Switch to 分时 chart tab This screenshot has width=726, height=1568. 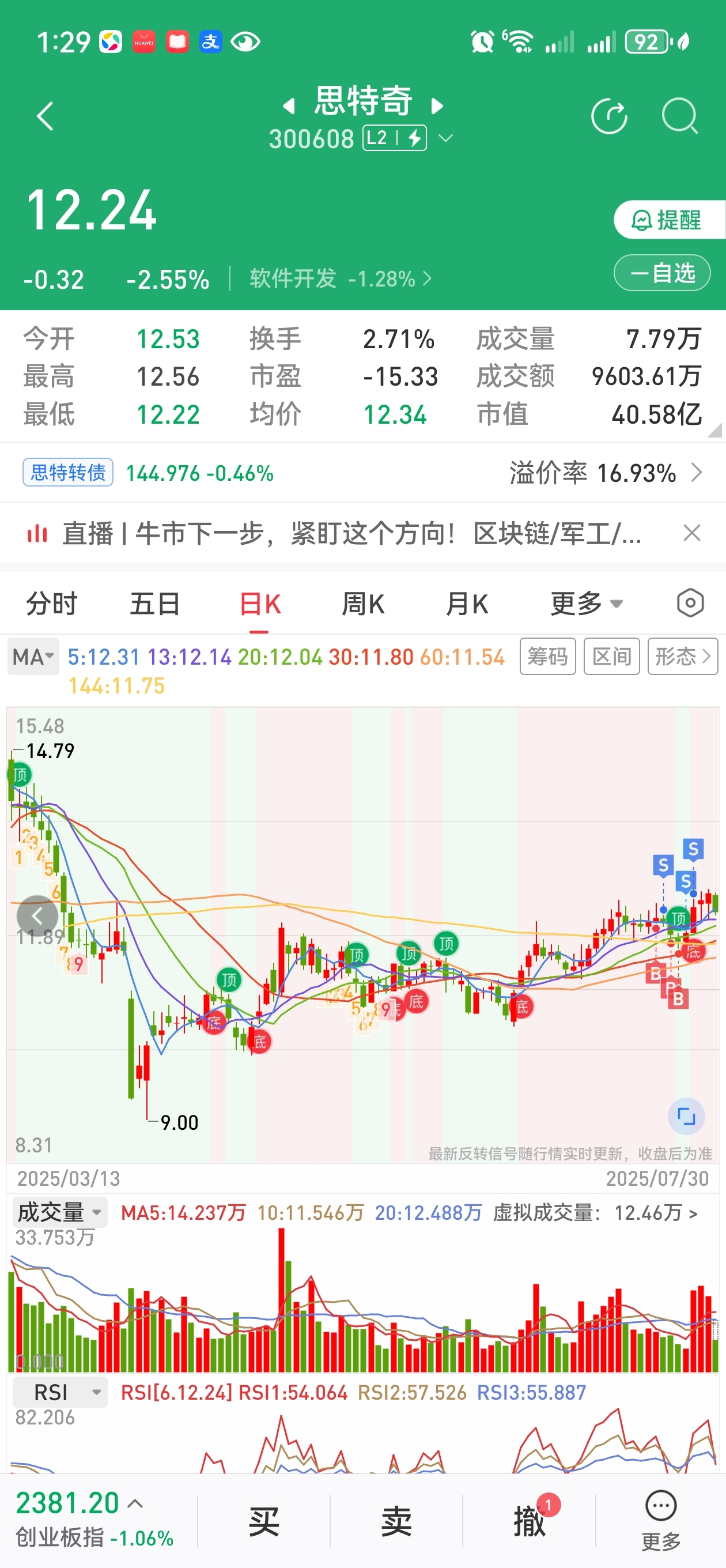52,605
